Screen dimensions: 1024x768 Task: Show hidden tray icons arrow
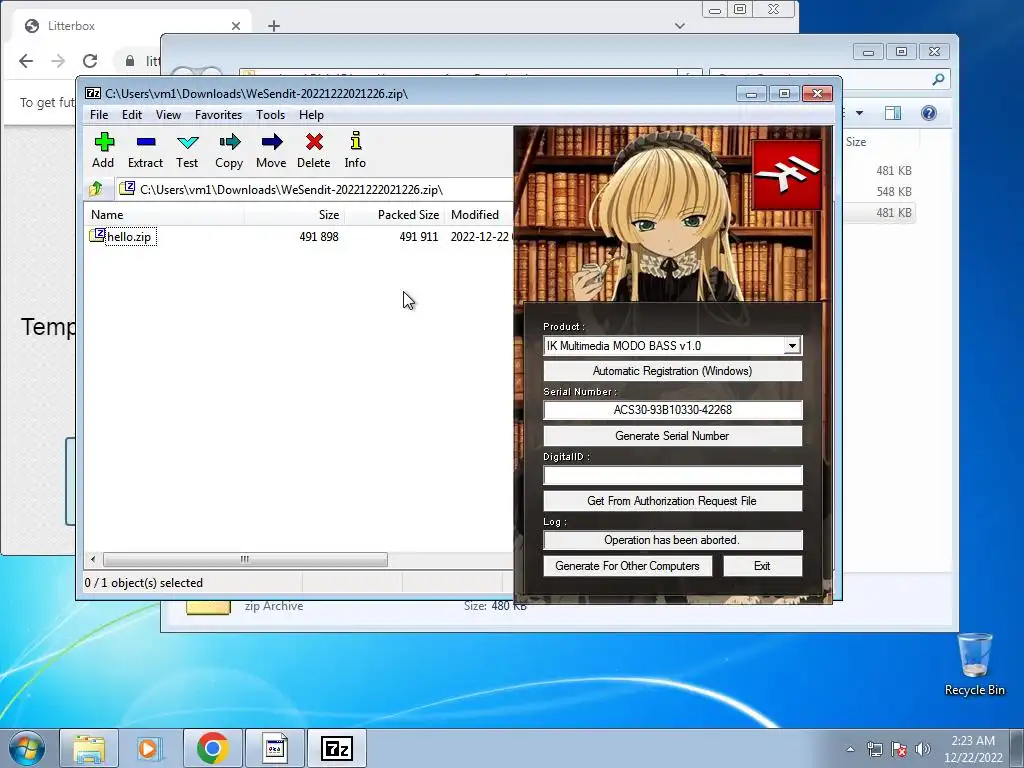point(850,749)
